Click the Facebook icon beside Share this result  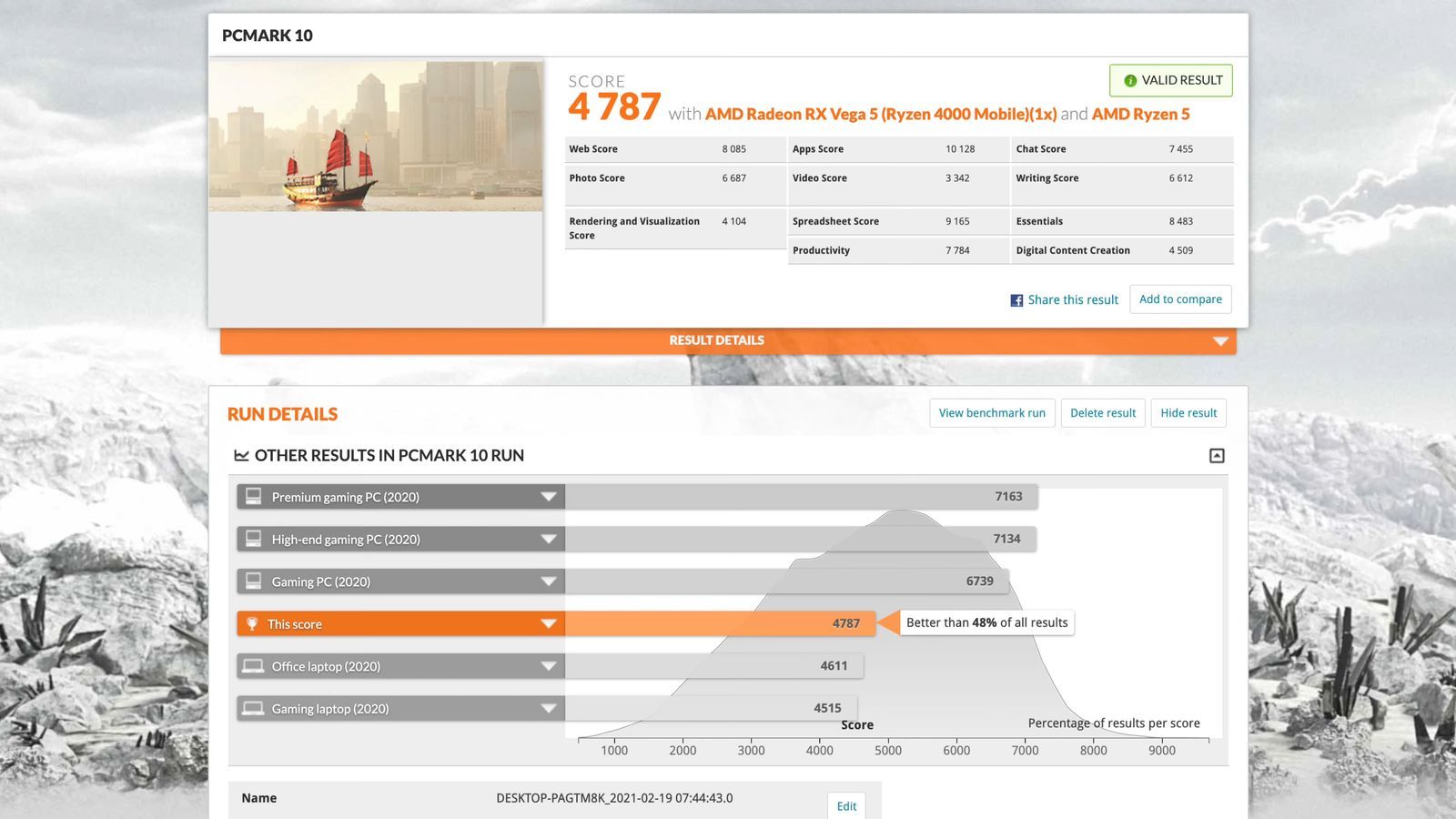click(1016, 300)
